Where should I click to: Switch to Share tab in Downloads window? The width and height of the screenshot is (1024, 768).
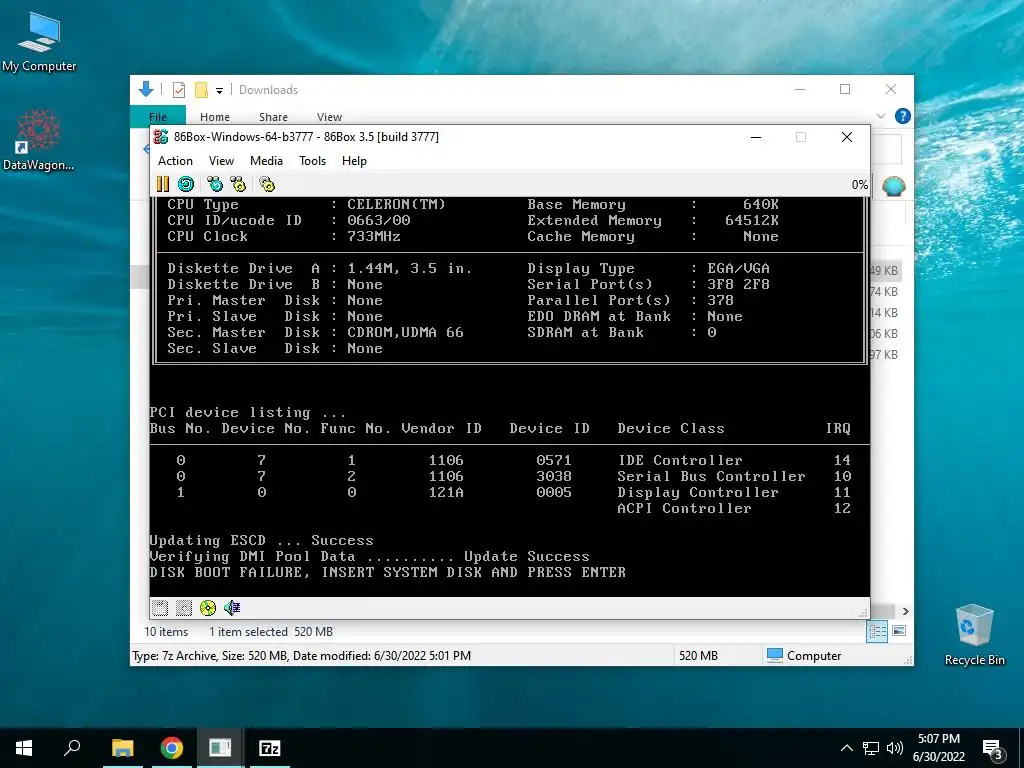[x=273, y=117]
